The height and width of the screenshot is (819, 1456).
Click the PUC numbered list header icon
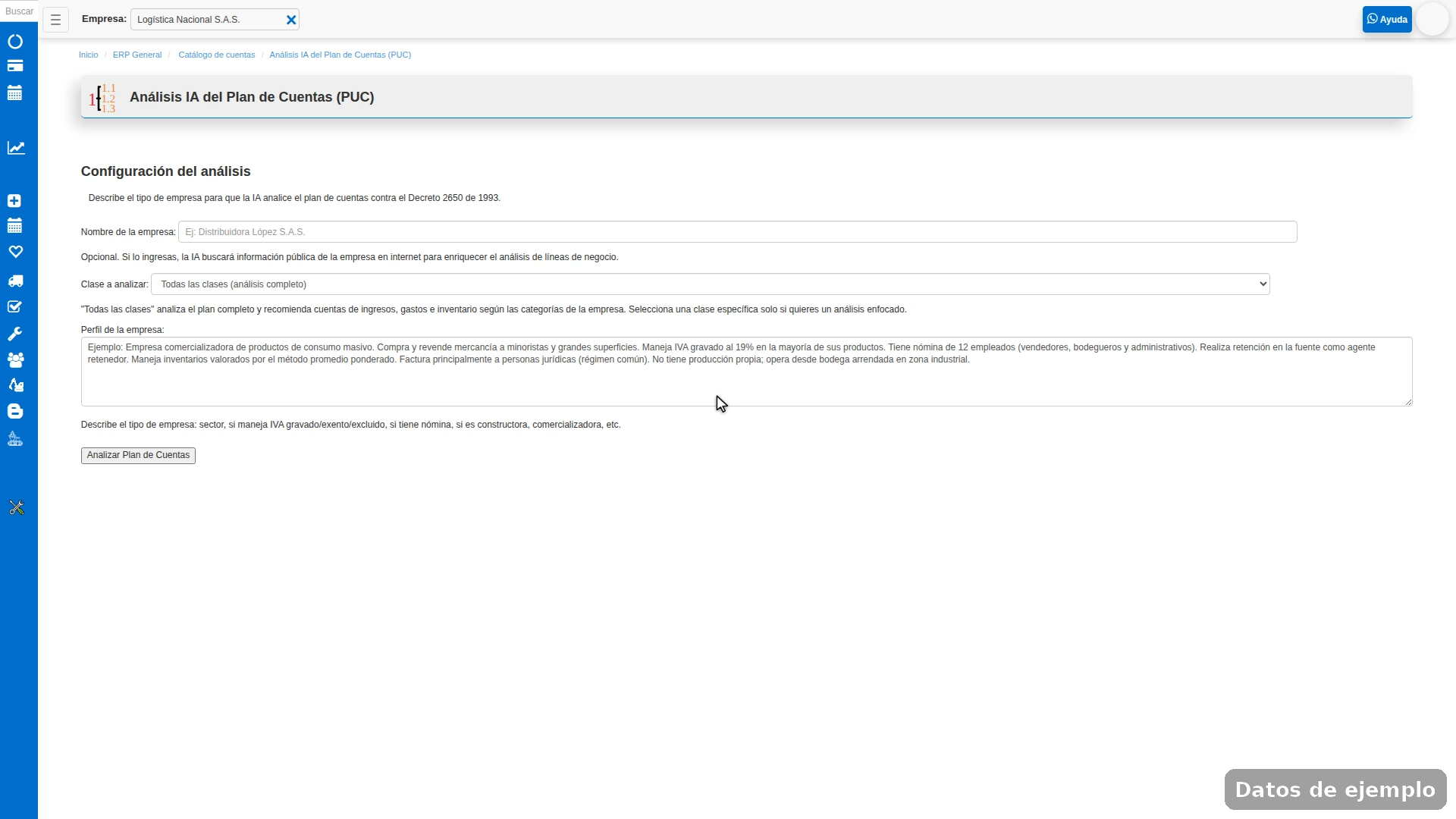pyautogui.click(x=102, y=98)
